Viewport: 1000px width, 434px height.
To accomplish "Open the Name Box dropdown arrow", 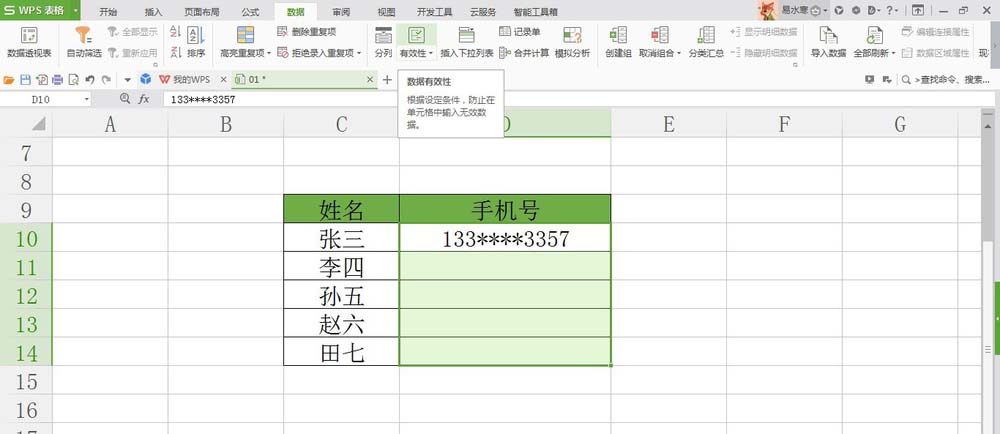I will tap(87, 99).
